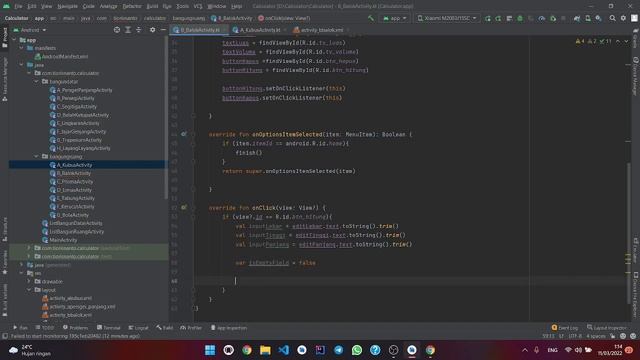Open the Logcat tool window
The image size is (640, 360).
coord(138,328)
